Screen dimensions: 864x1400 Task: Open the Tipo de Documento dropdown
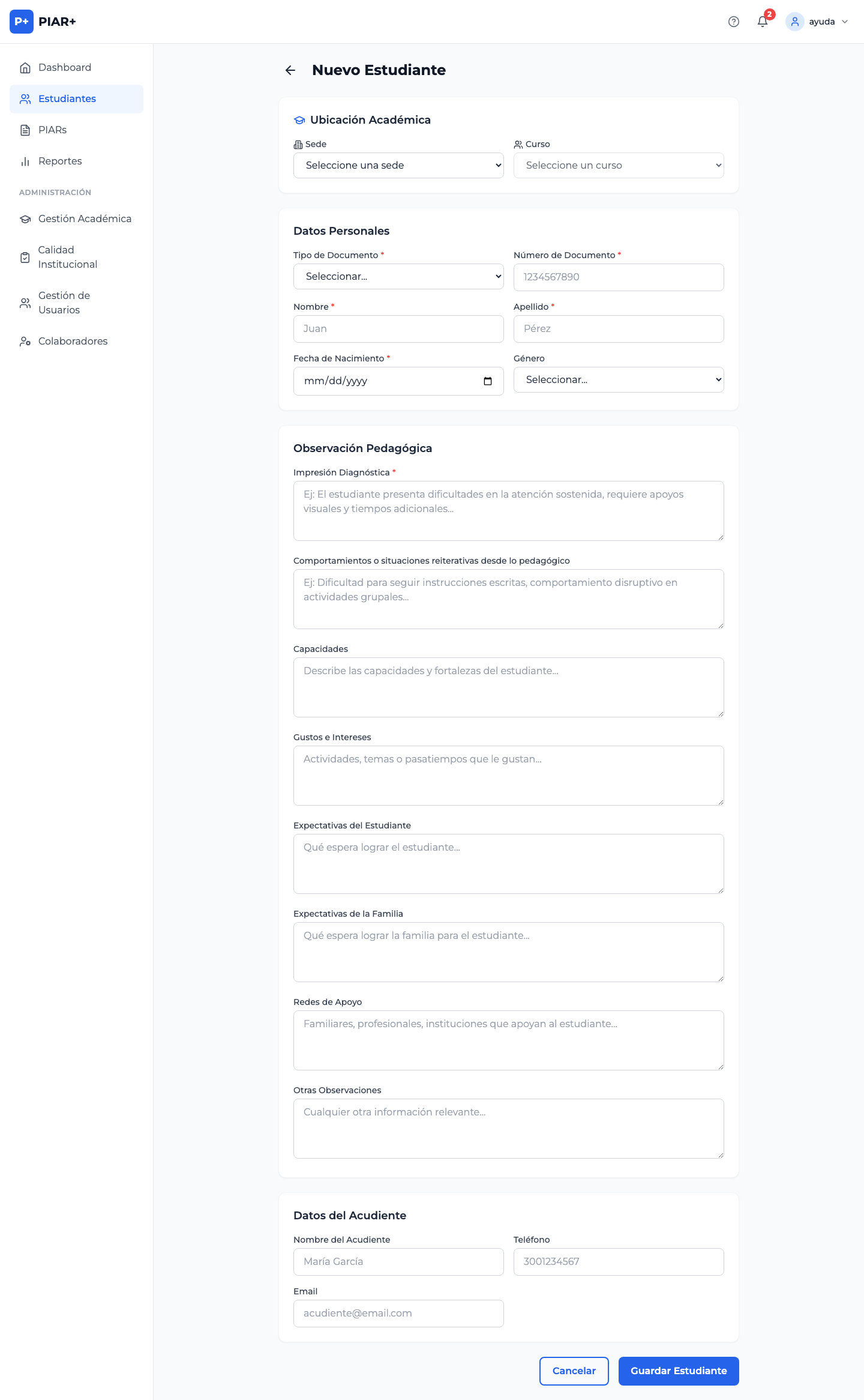[x=398, y=277]
